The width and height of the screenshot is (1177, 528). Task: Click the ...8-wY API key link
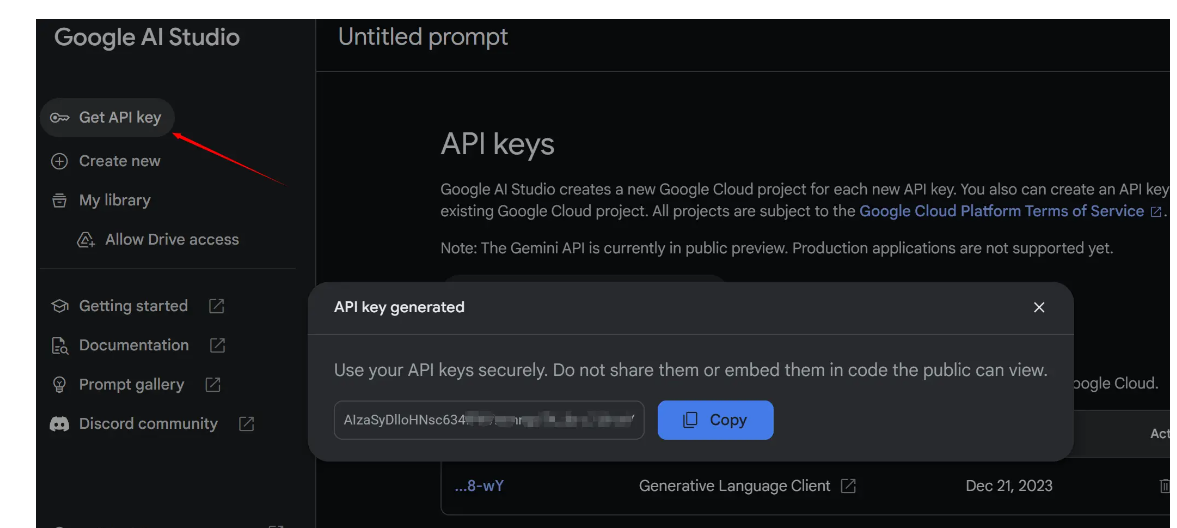tap(479, 486)
